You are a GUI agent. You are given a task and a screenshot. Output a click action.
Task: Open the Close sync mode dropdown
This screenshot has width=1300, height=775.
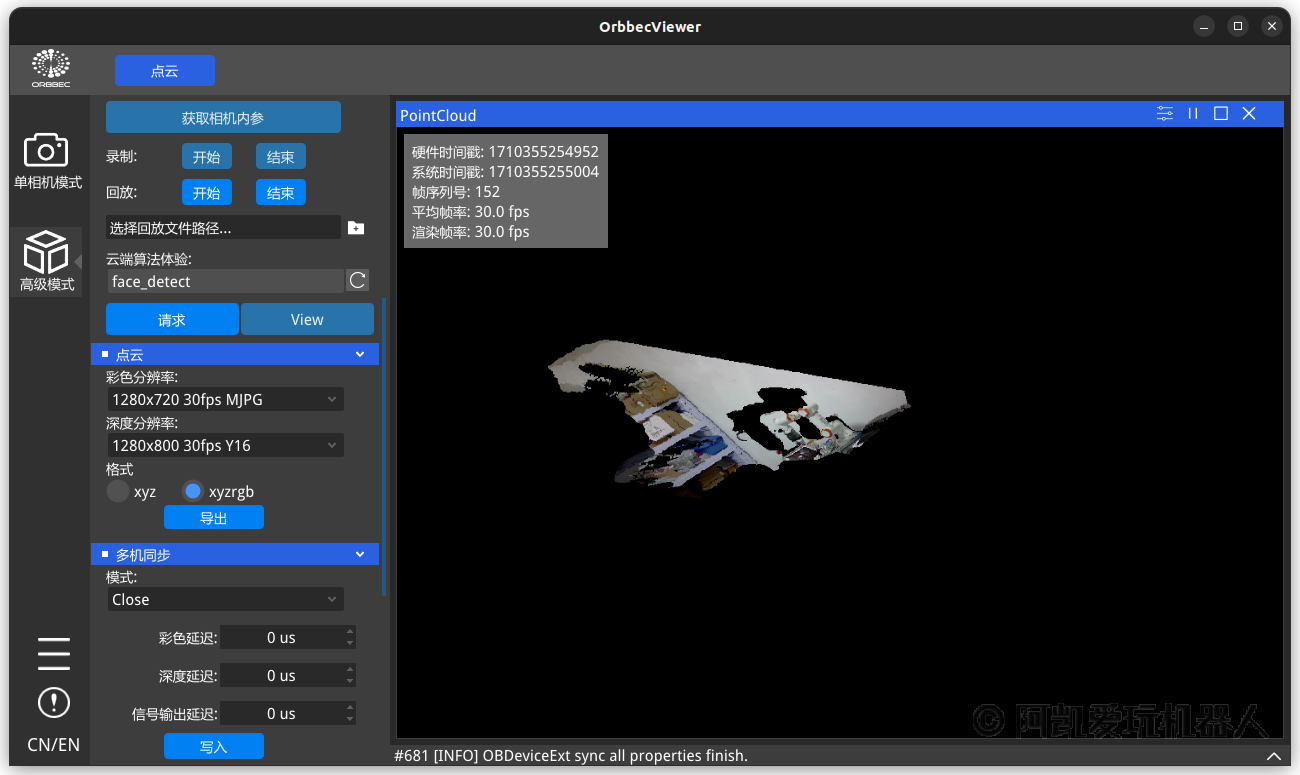click(x=225, y=600)
